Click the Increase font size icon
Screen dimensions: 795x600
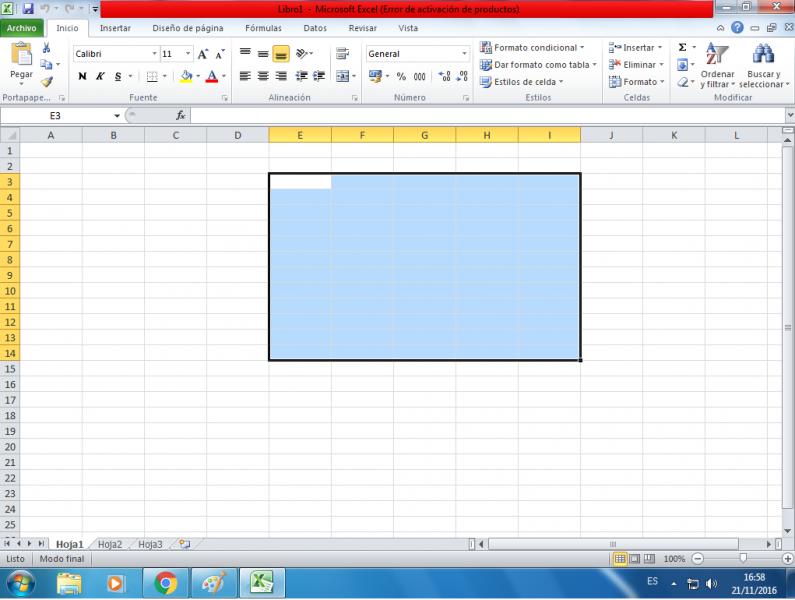pyautogui.click(x=204, y=53)
